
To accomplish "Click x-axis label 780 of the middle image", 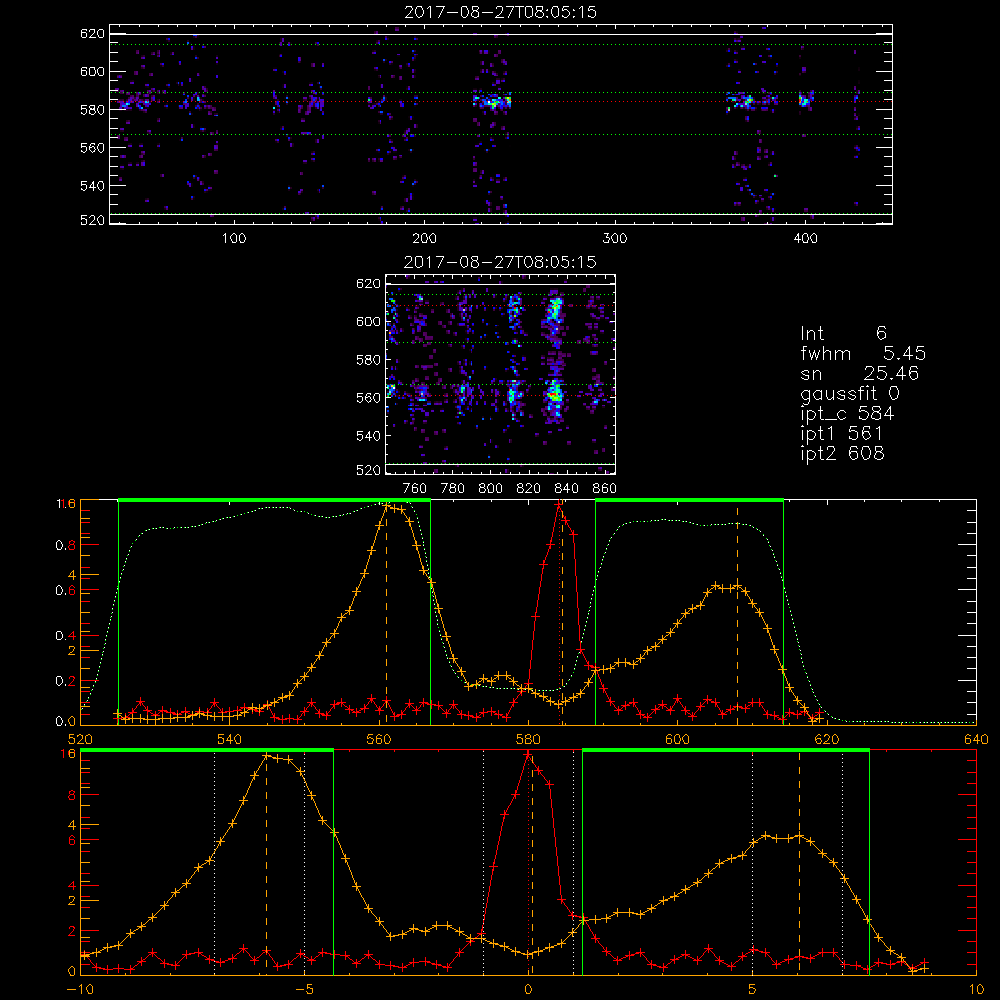I will pyautogui.click(x=453, y=489).
